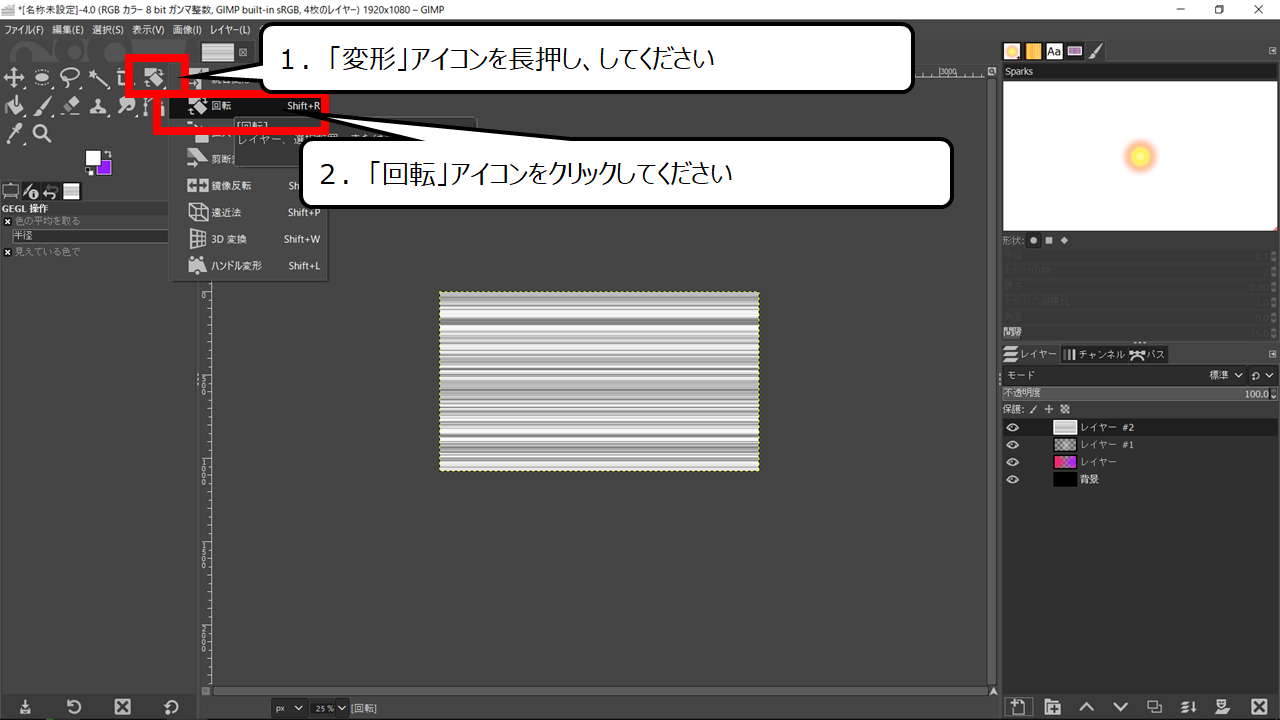Viewport: 1280px width, 720px height.
Task: Hide レイヤー #2 with its eye icon
Action: click(x=1013, y=427)
